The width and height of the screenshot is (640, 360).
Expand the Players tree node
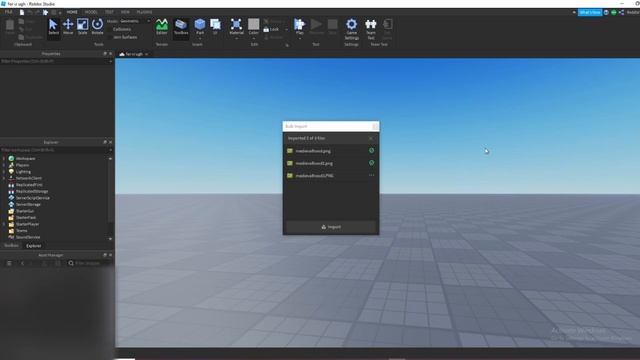4,165
